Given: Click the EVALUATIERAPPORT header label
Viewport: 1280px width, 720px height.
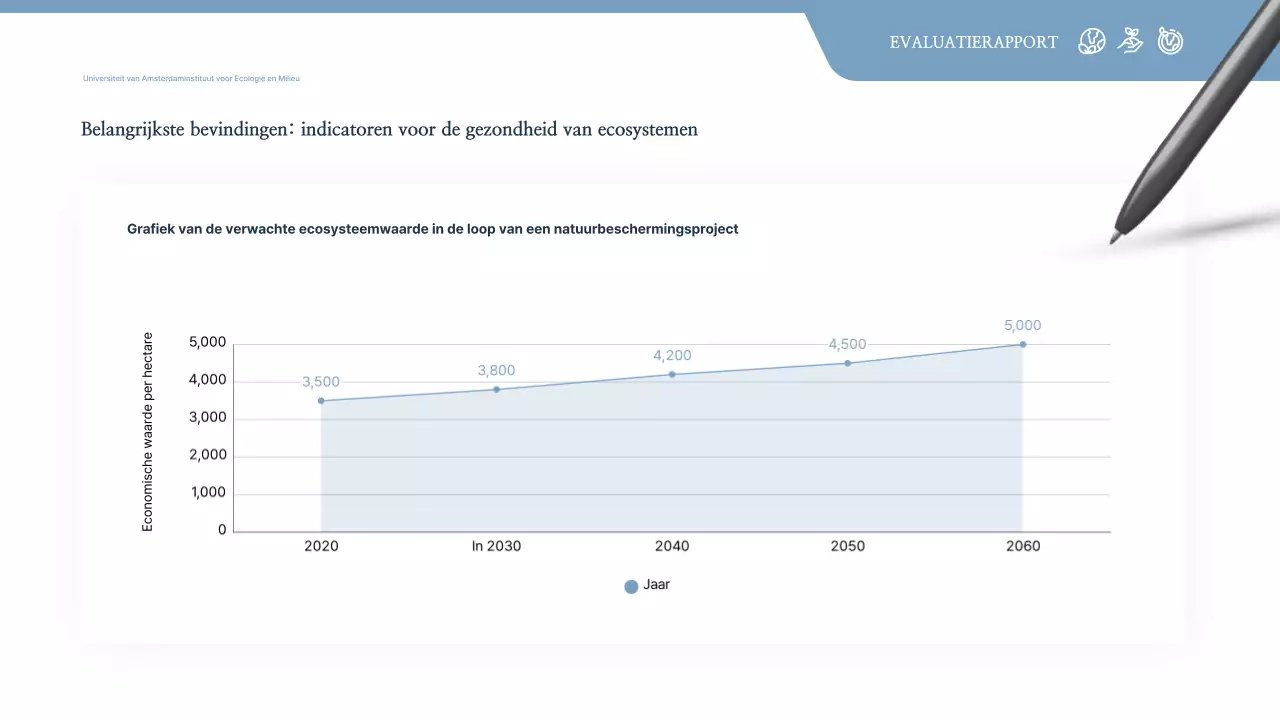Looking at the screenshot, I should pos(973,42).
